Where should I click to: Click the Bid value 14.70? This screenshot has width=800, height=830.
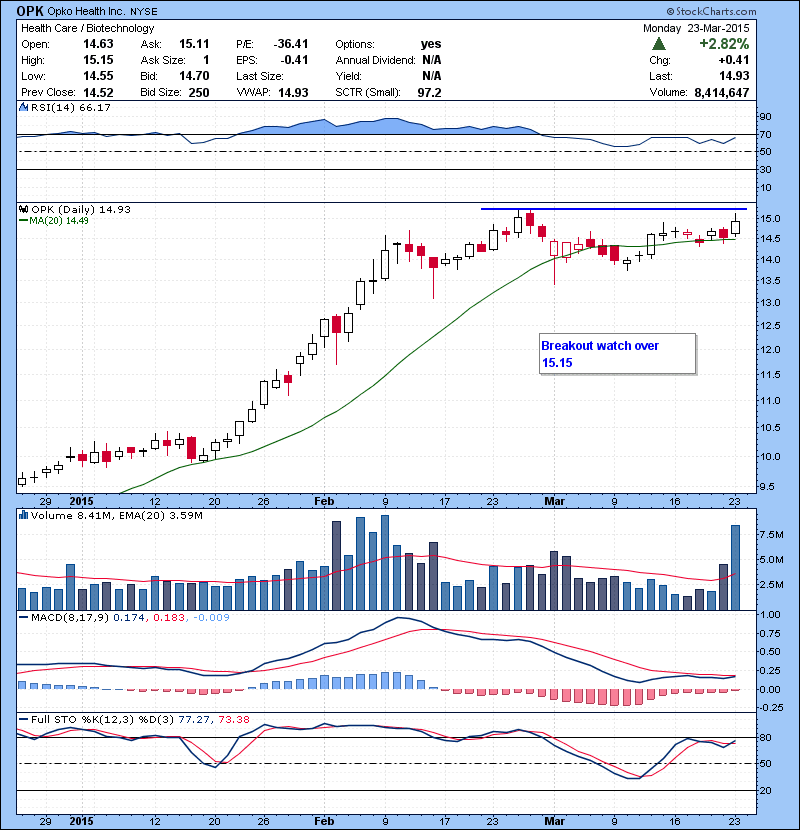[x=194, y=76]
